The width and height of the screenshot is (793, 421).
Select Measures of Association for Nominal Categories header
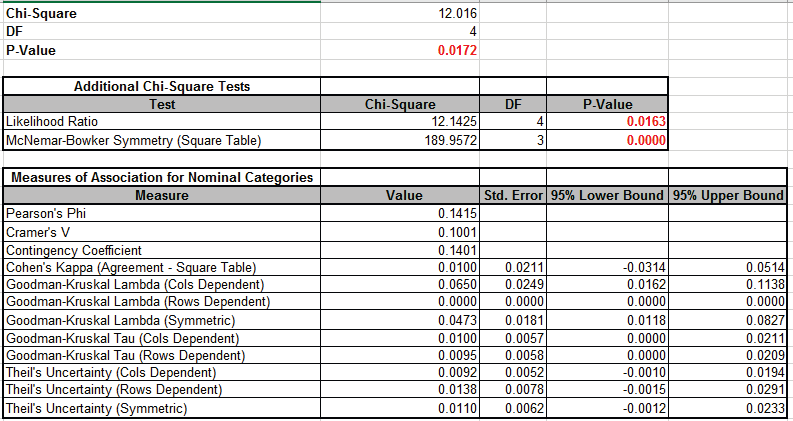(162, 177)
